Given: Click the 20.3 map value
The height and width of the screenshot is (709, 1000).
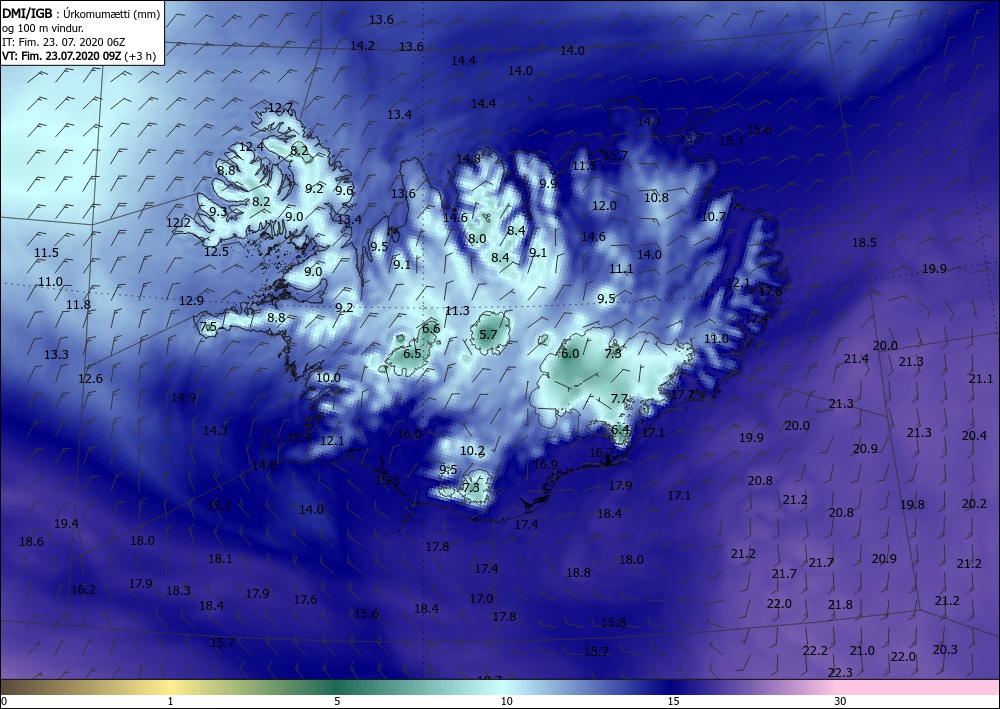Looking at the screenshot, I should point(945,649).
